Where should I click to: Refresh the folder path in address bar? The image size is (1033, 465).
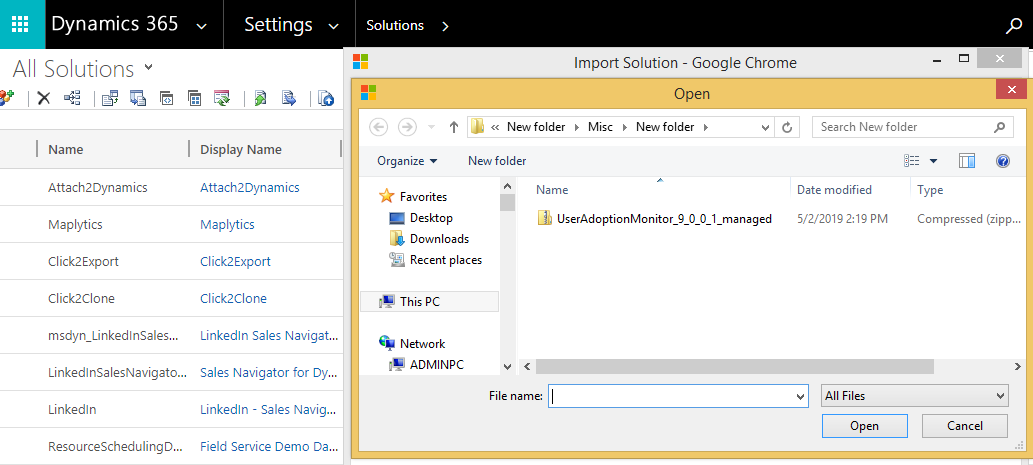787,127
